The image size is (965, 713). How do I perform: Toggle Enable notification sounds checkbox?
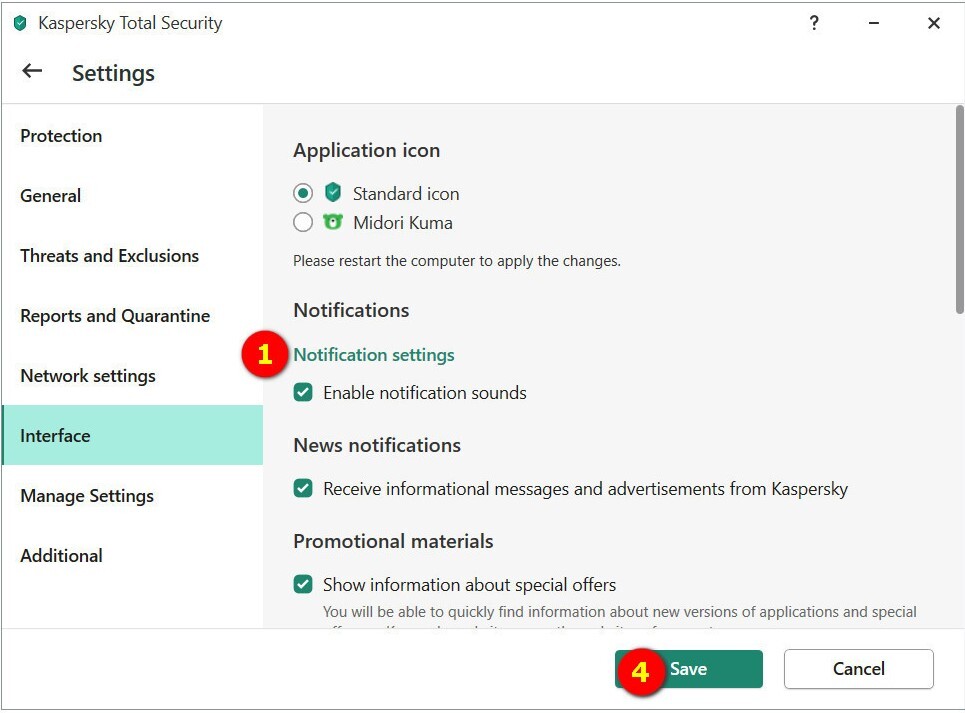[303, 392]
